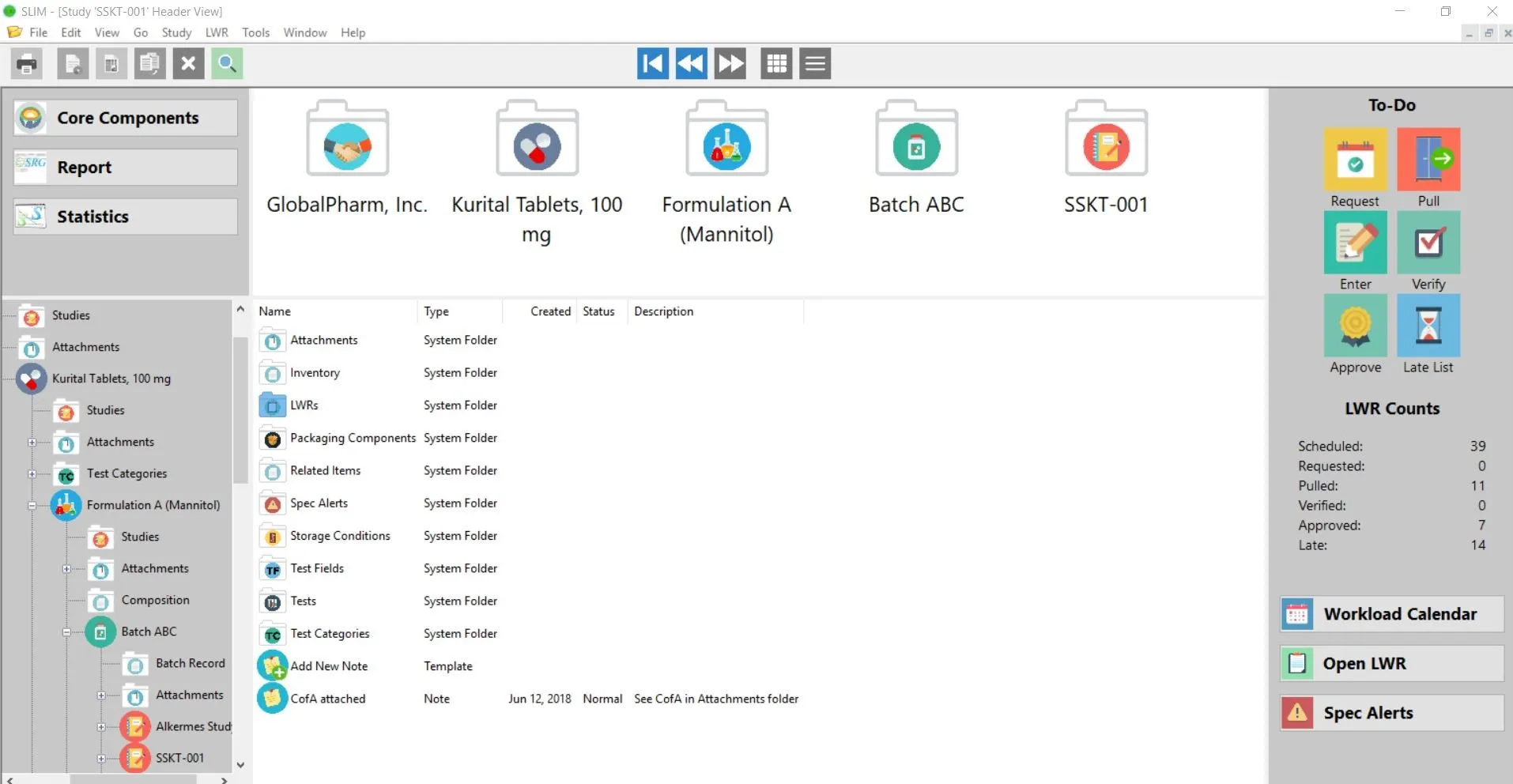
Task: Select top-level Studies tree item
Action: click(70, 315)
